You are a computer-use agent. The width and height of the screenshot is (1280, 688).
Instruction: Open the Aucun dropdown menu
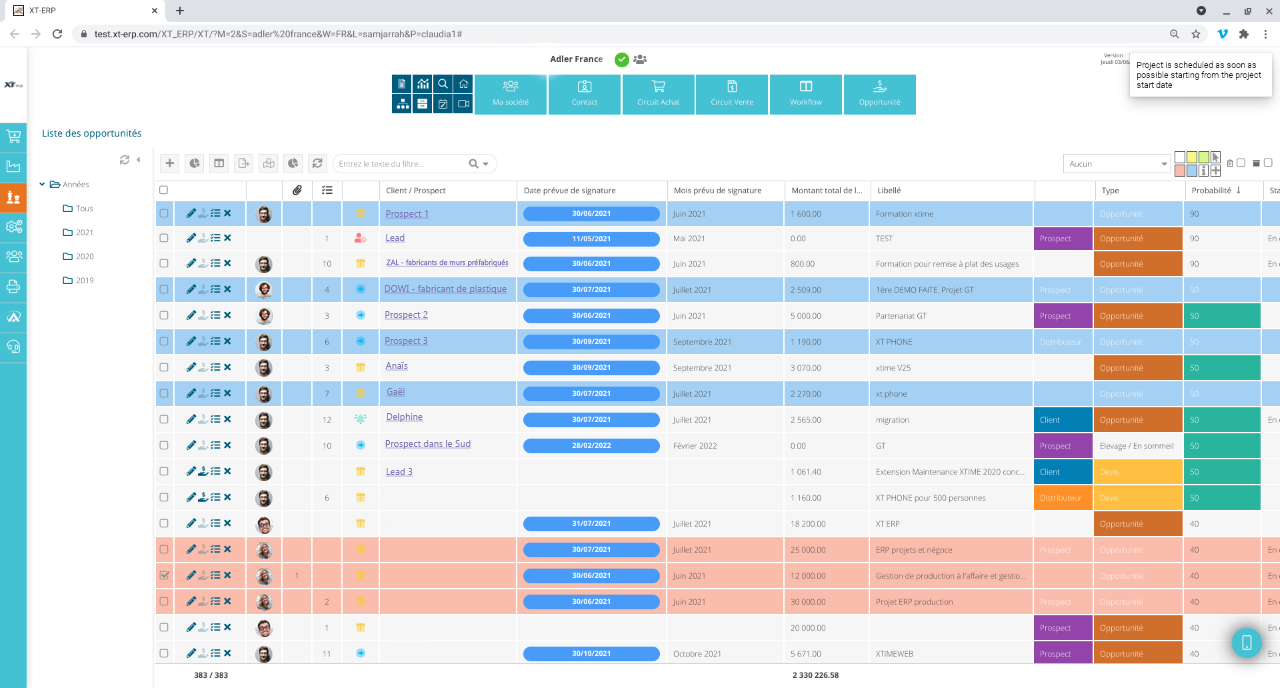pos(1115,163)
